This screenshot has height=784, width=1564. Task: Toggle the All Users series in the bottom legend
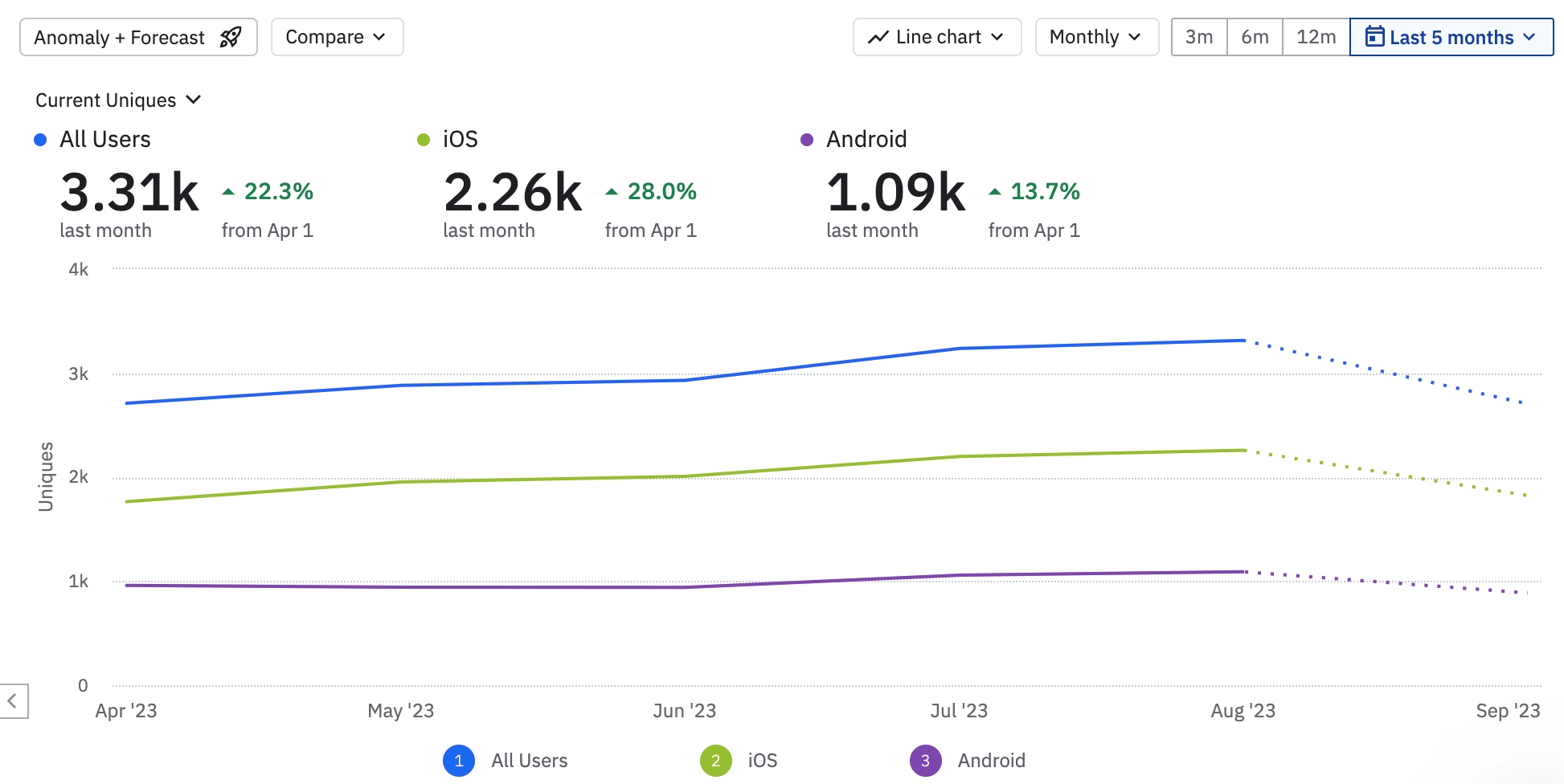coord(530,761)
